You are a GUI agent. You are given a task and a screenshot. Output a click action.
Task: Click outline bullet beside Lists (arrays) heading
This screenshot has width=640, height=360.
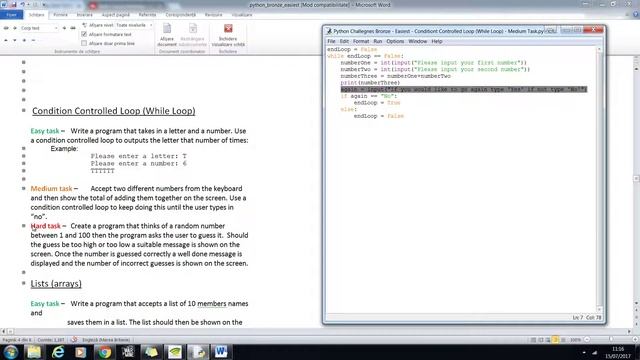pyautogui.click(x=24, y=283)
